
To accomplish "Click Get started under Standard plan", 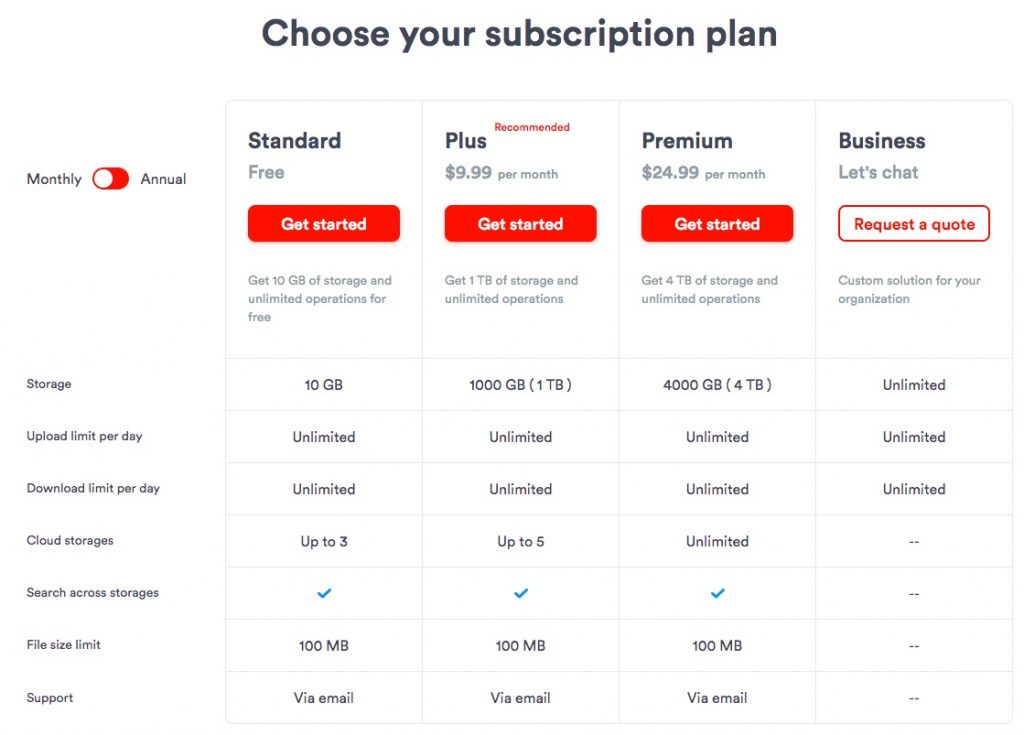I will pyautogui.click(x=324, y=223).
